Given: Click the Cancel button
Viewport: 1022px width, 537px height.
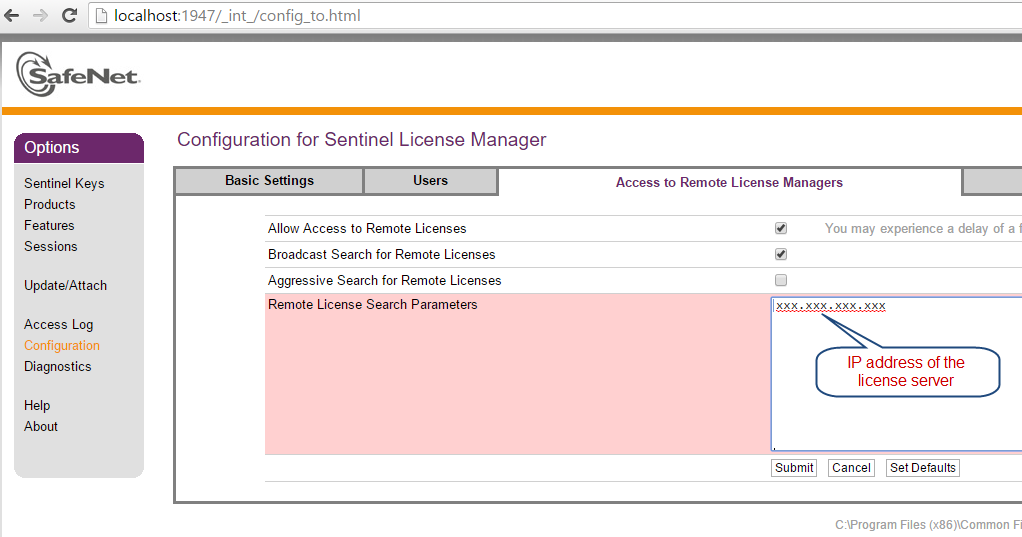Looking at the screenshot, I should [851, 468].
